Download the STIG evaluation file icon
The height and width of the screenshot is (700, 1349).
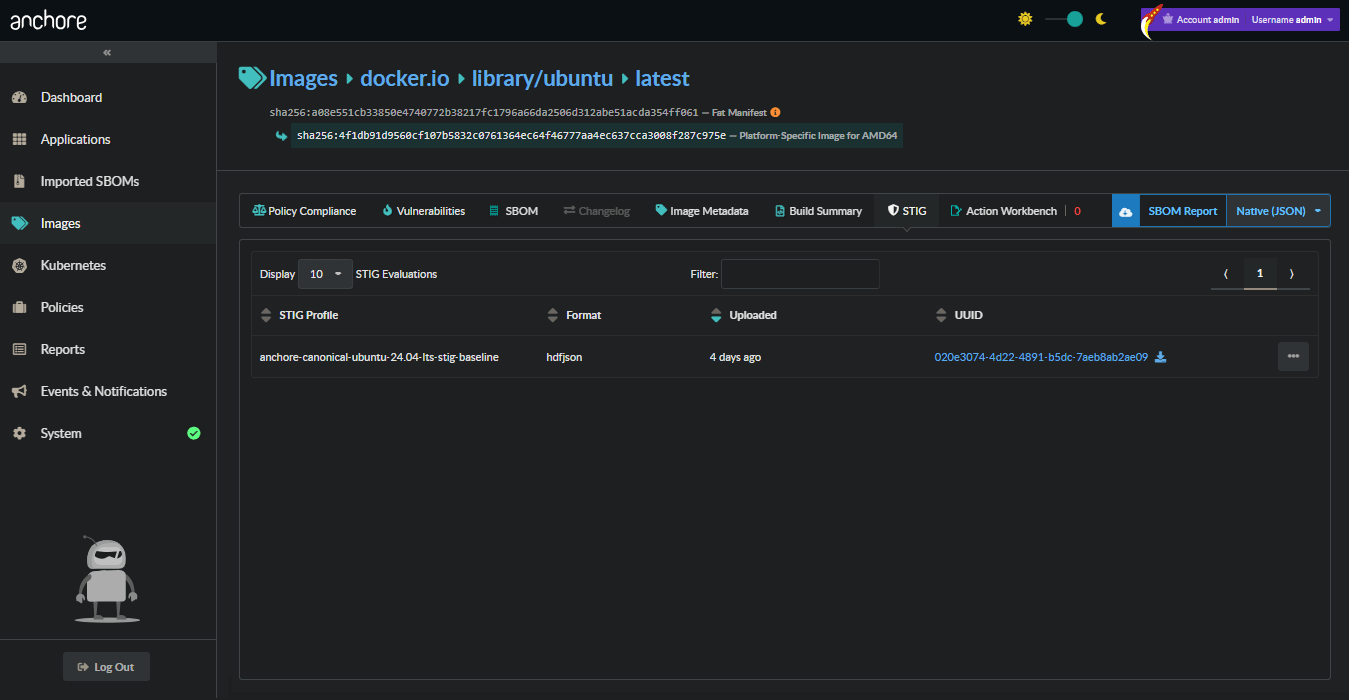pos(1160,357)
